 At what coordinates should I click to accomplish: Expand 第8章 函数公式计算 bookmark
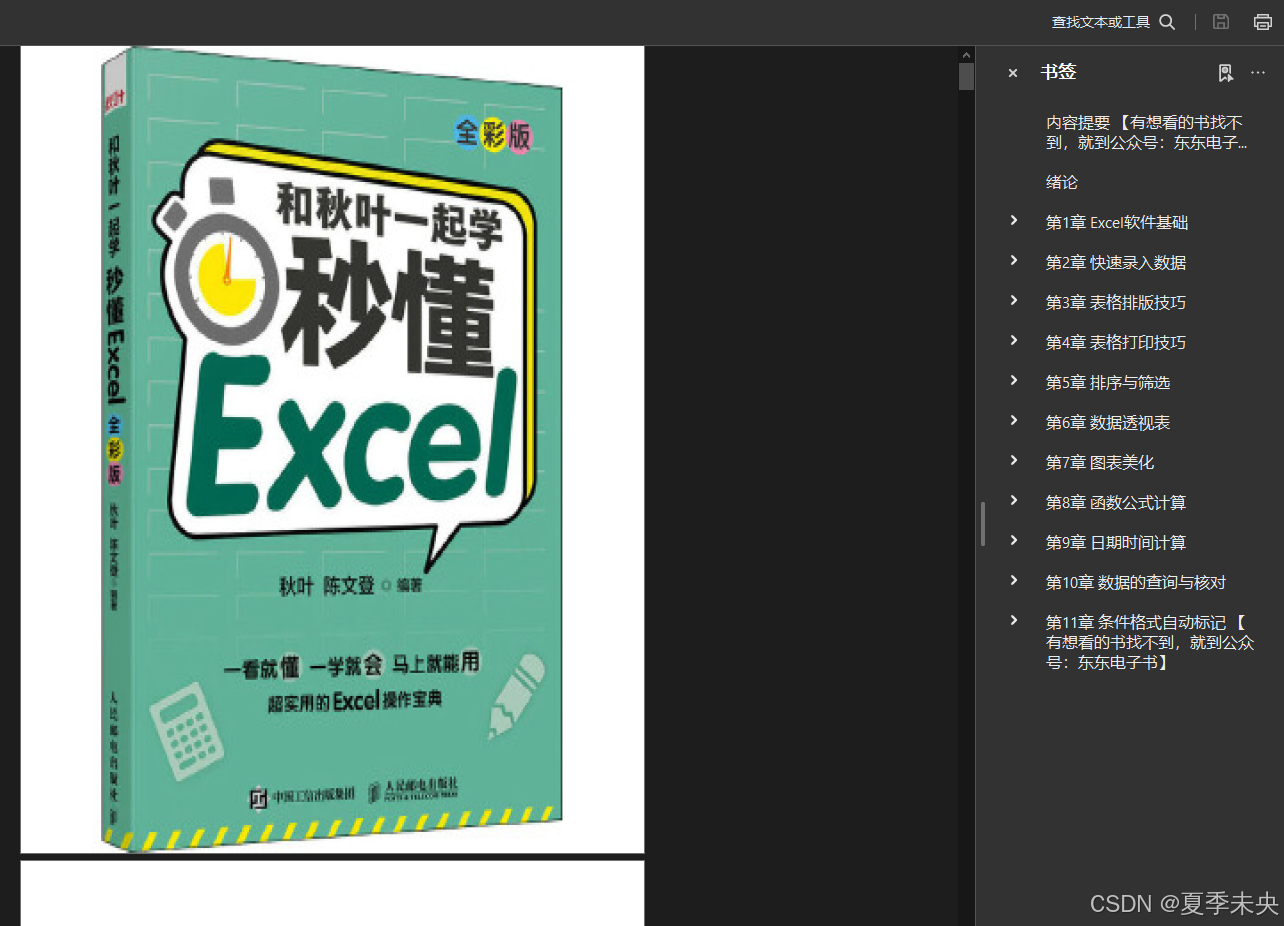pyautogui.click(x=1014, y=501)
